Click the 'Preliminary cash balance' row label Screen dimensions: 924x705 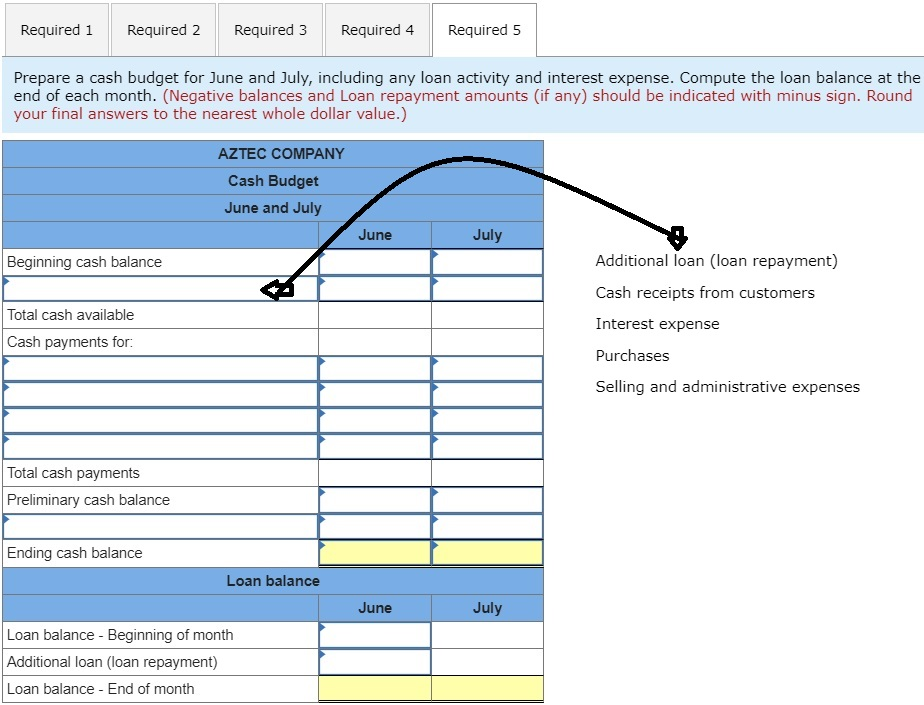(88, 500)
